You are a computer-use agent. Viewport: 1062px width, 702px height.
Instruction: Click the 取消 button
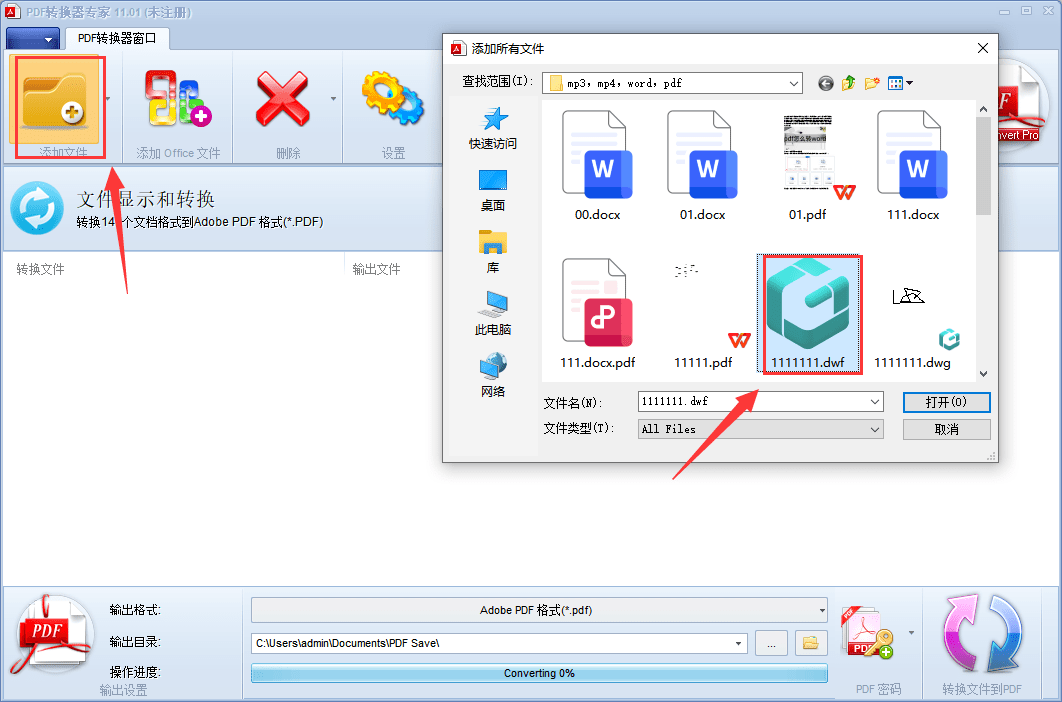946,429
